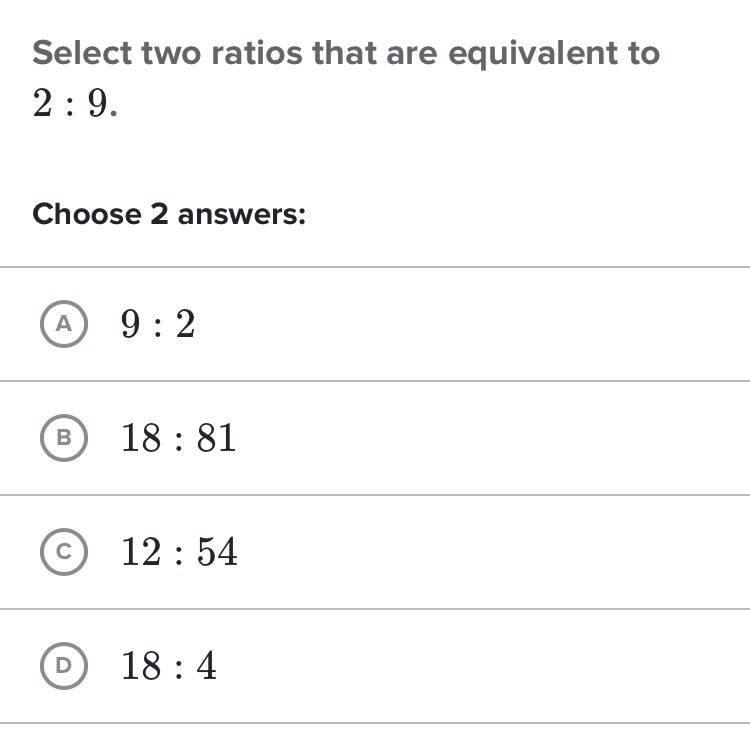Click the ratio text 18 : 4
The image size is (750, 750).
coord(169,665)
